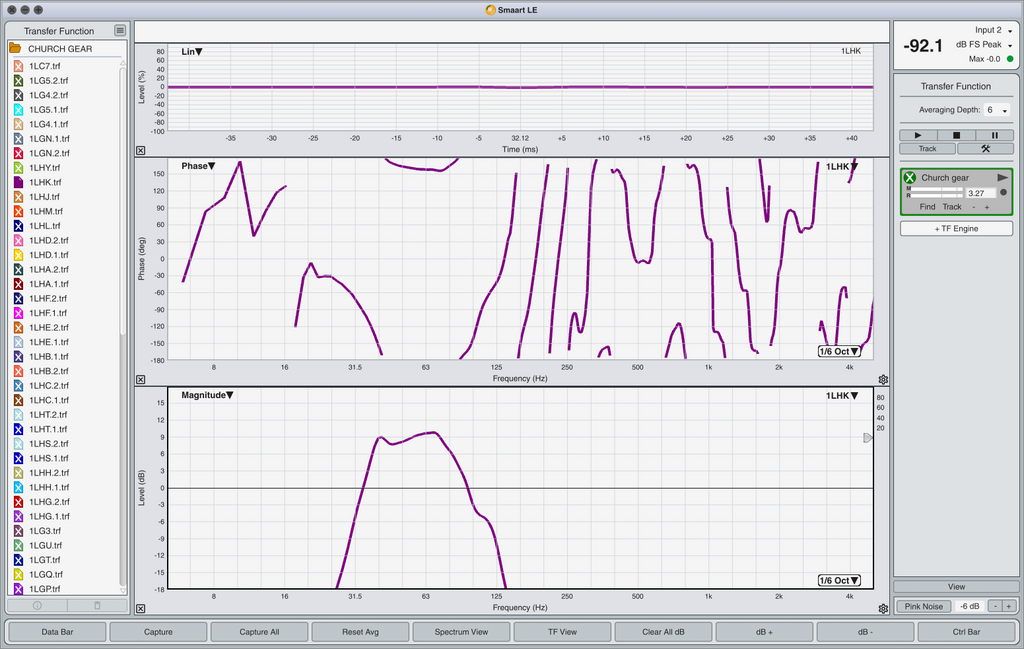Toggle the green Church gear engine indicator
Viewport: 1024px width, 649px height.
910,178
